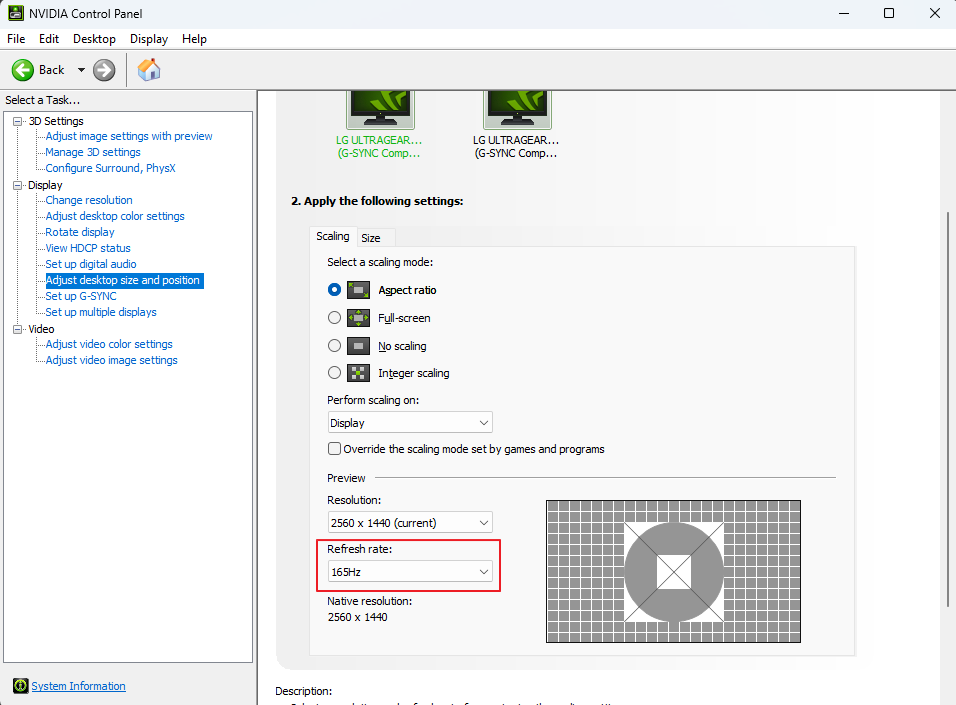Maximize the NVIDIA Control Panel window
956x705 pixels.
pyautogui.click(x=889, y=13)
